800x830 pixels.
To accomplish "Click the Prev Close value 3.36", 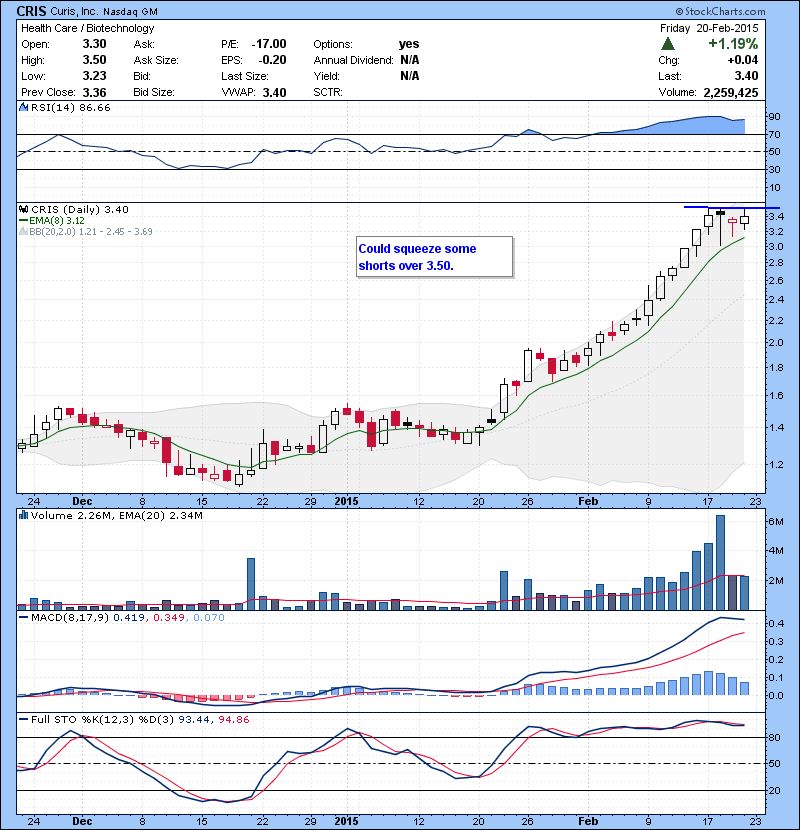I will [x=94, y=93].
